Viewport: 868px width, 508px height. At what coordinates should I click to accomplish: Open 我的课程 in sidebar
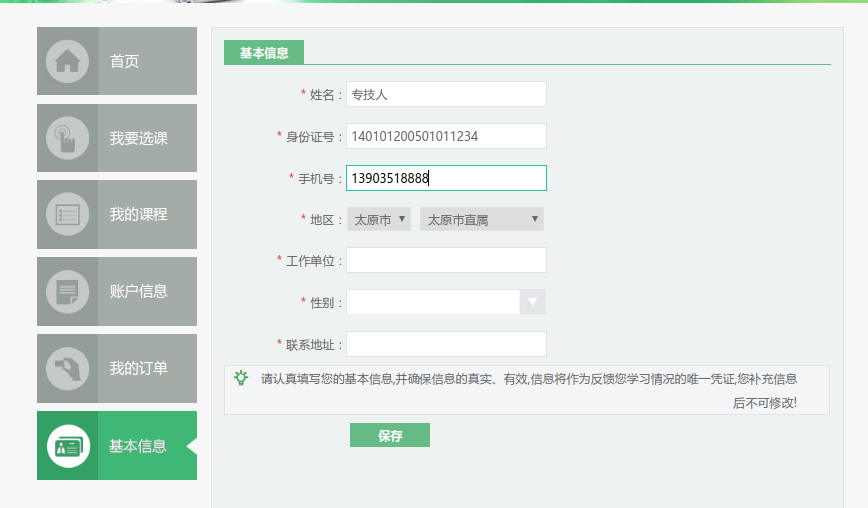(x=117, y=215)
